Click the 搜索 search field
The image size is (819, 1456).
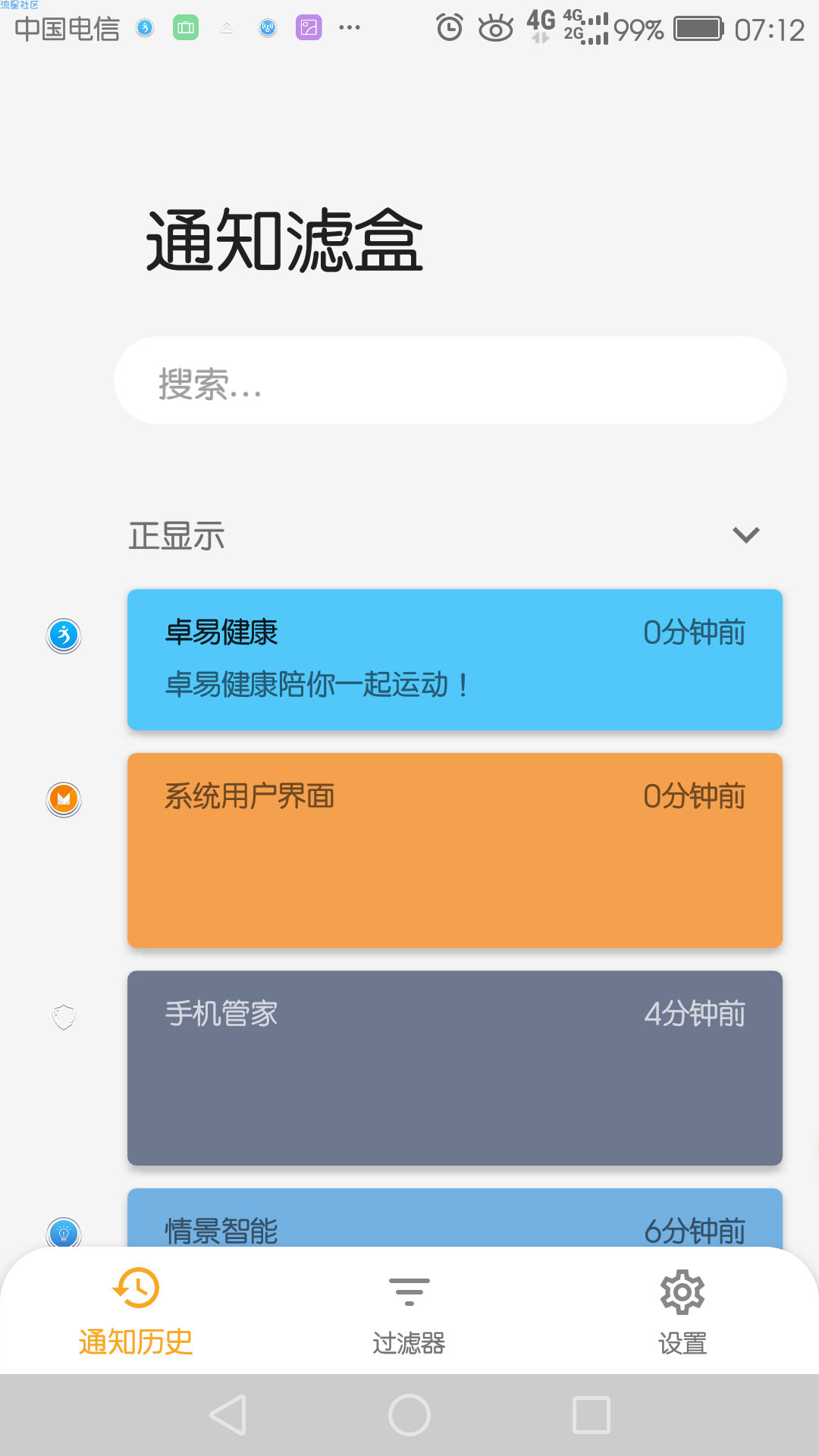click(450, 380)
